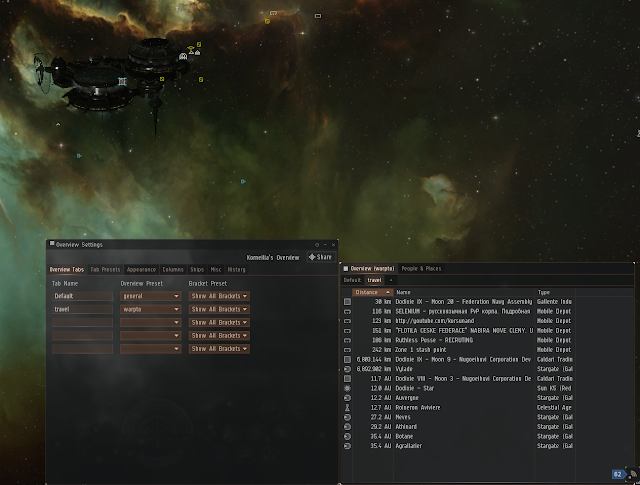Click Gallente Indu type cell
The width and height of the screenshot is (640, 485).
554,302
